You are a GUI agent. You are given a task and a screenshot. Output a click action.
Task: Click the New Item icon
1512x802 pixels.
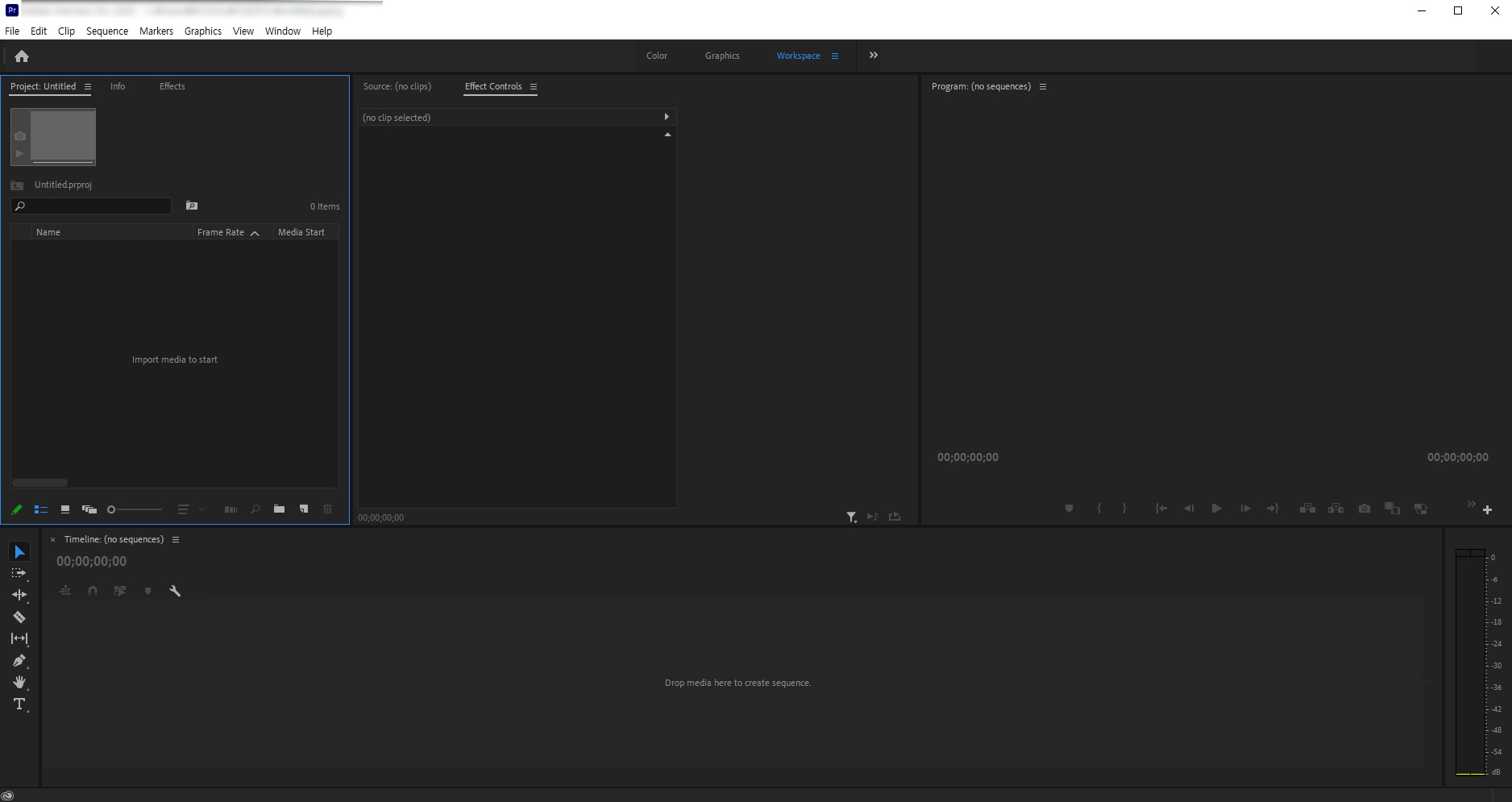(304, 509)
